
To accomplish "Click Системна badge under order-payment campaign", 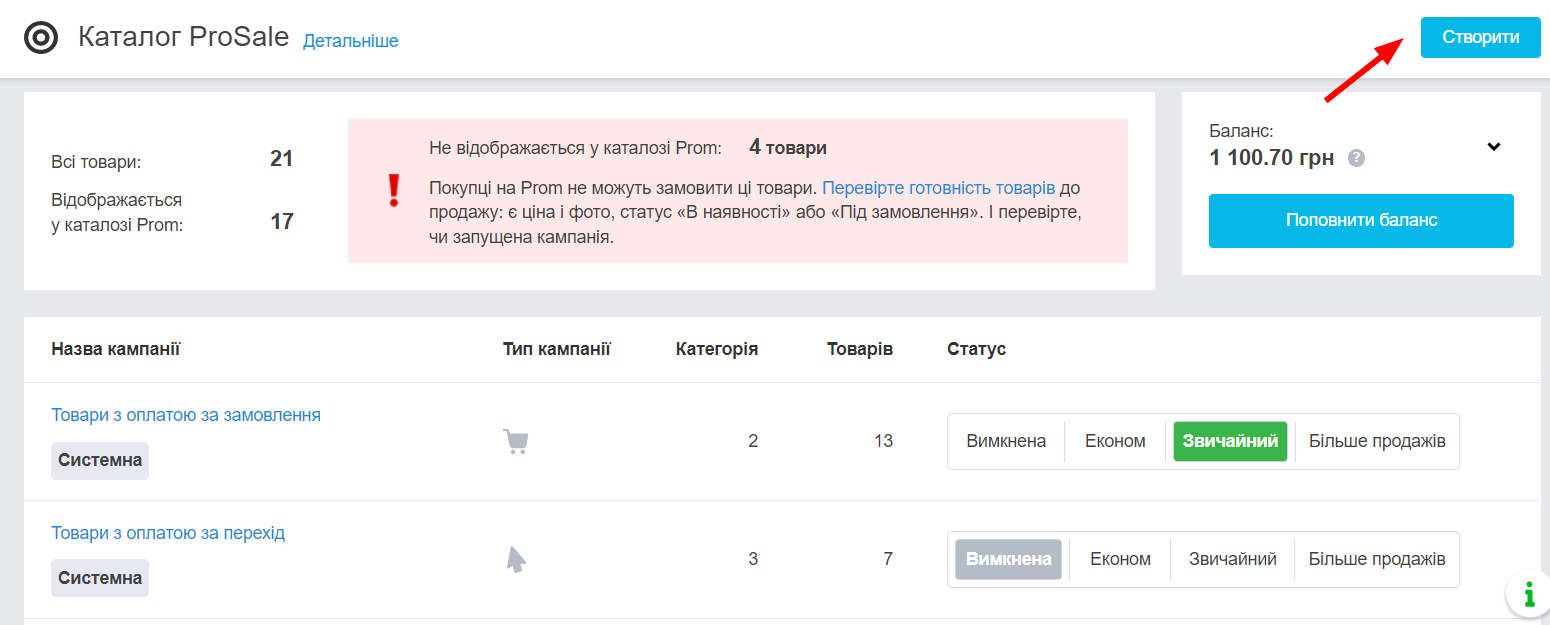I will point(100,461).
